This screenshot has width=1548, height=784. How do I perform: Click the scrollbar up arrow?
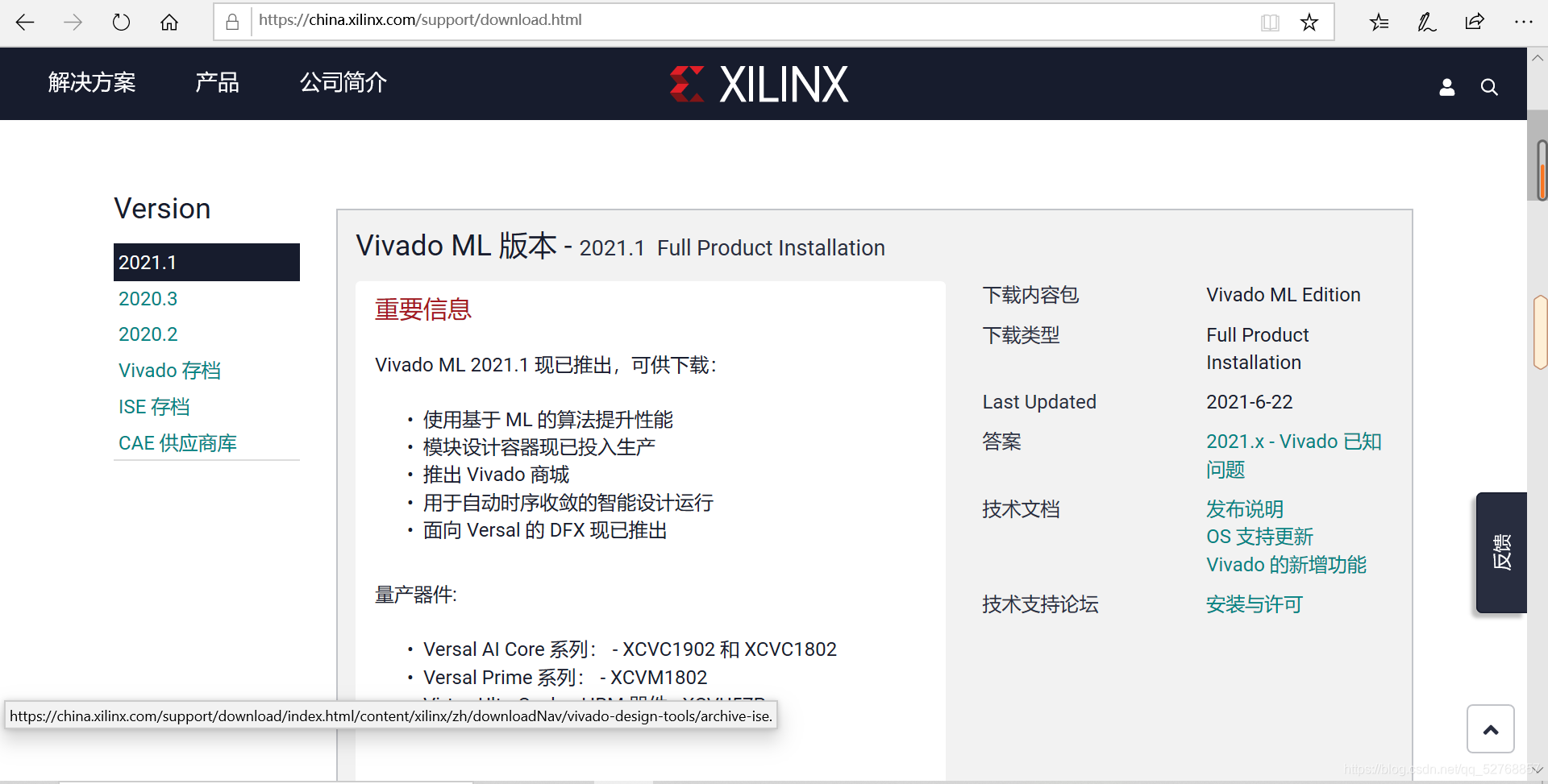pos(1538,58)
